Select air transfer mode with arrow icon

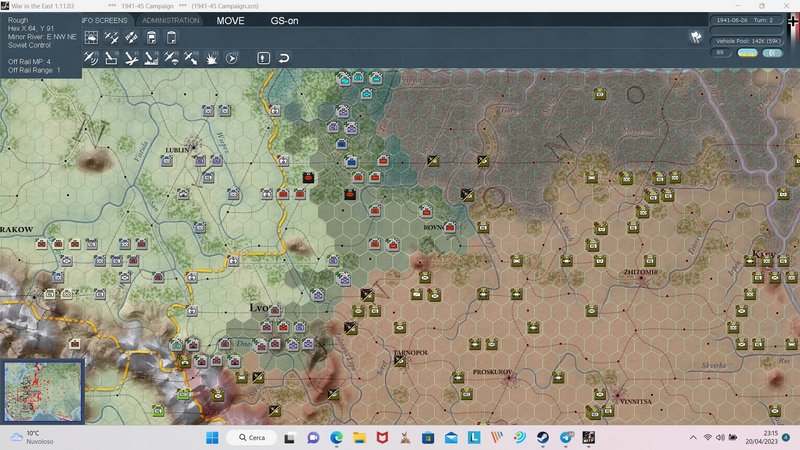(x=191, y=58)
